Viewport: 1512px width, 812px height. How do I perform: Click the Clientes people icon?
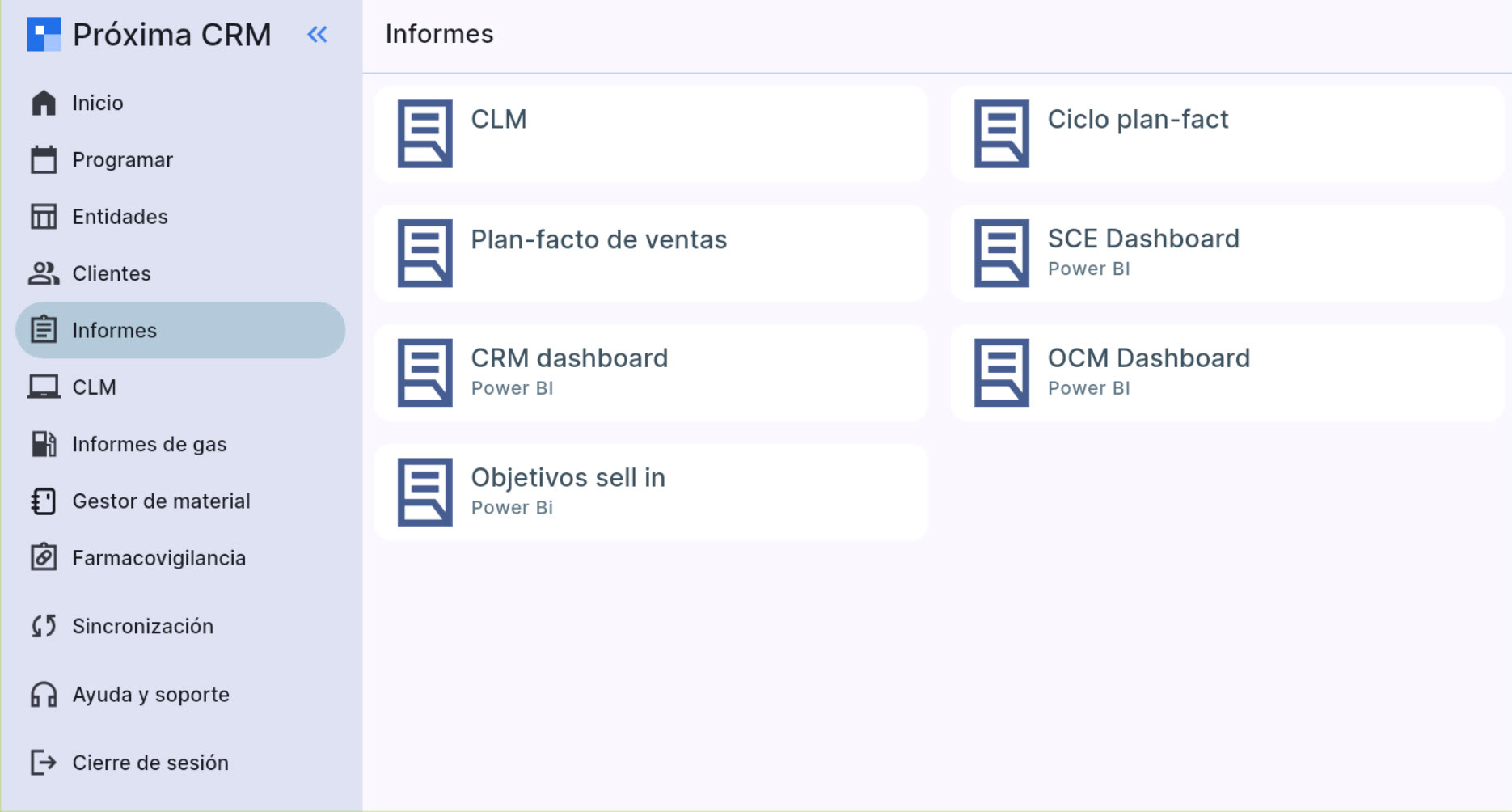click(44, 273)
